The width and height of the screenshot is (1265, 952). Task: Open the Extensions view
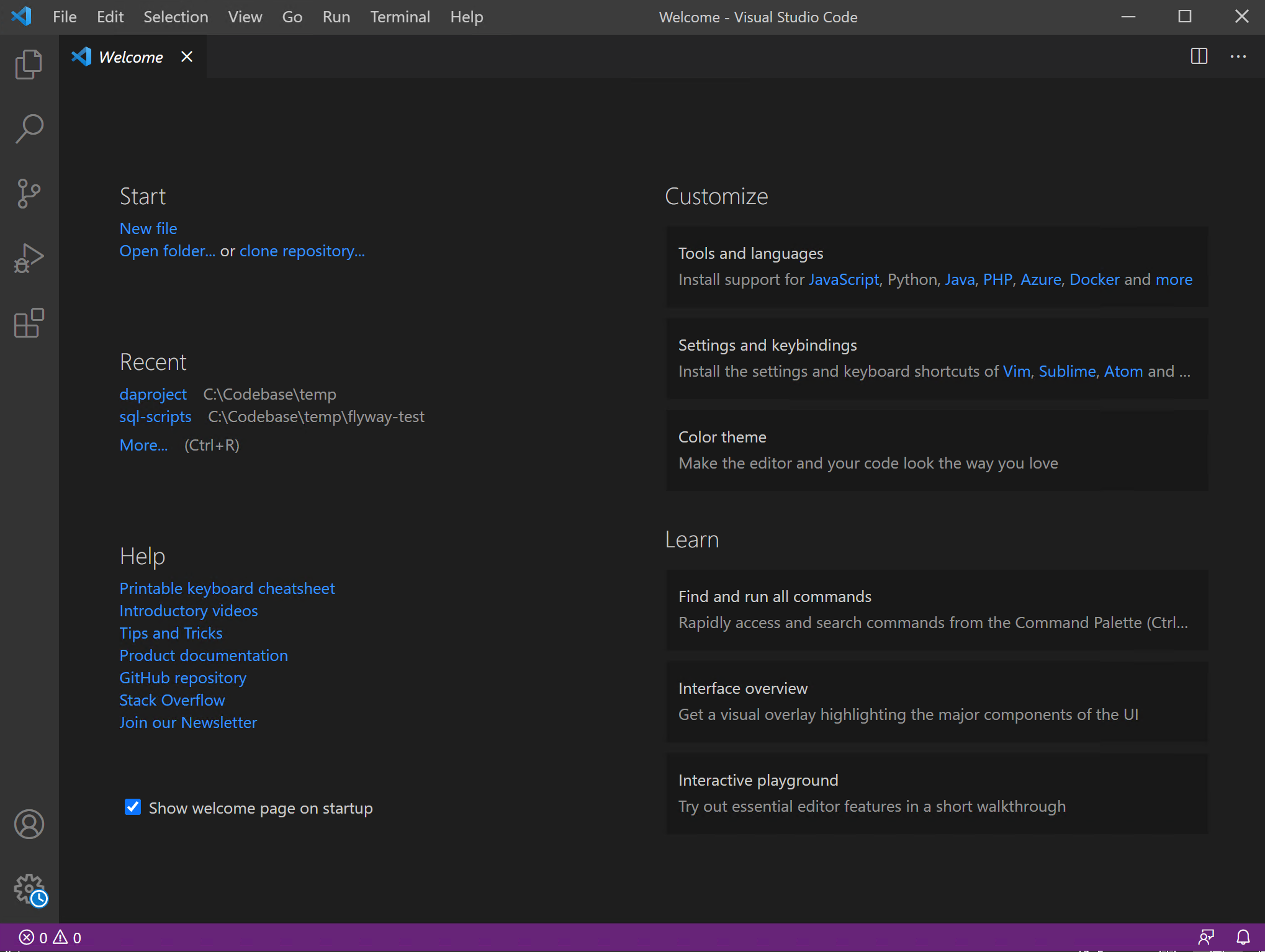29,323
